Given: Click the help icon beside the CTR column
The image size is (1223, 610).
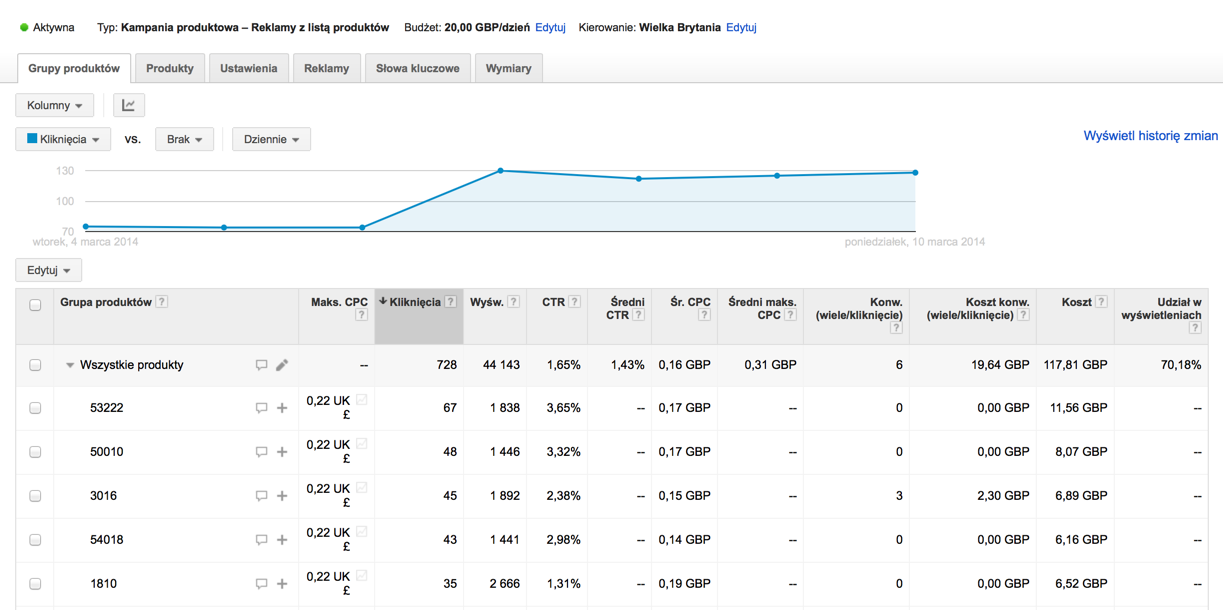Looking at the screenshot, I should click(573, 302).
